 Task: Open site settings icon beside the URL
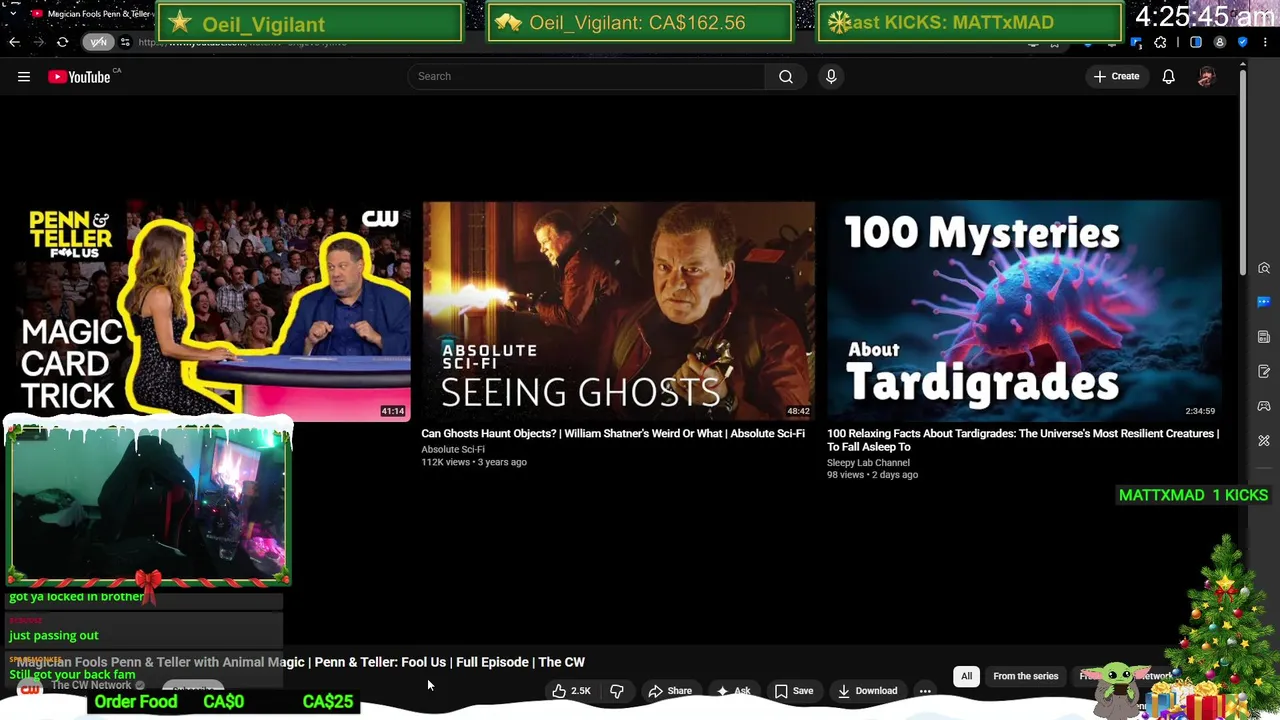tap(125, 42)
